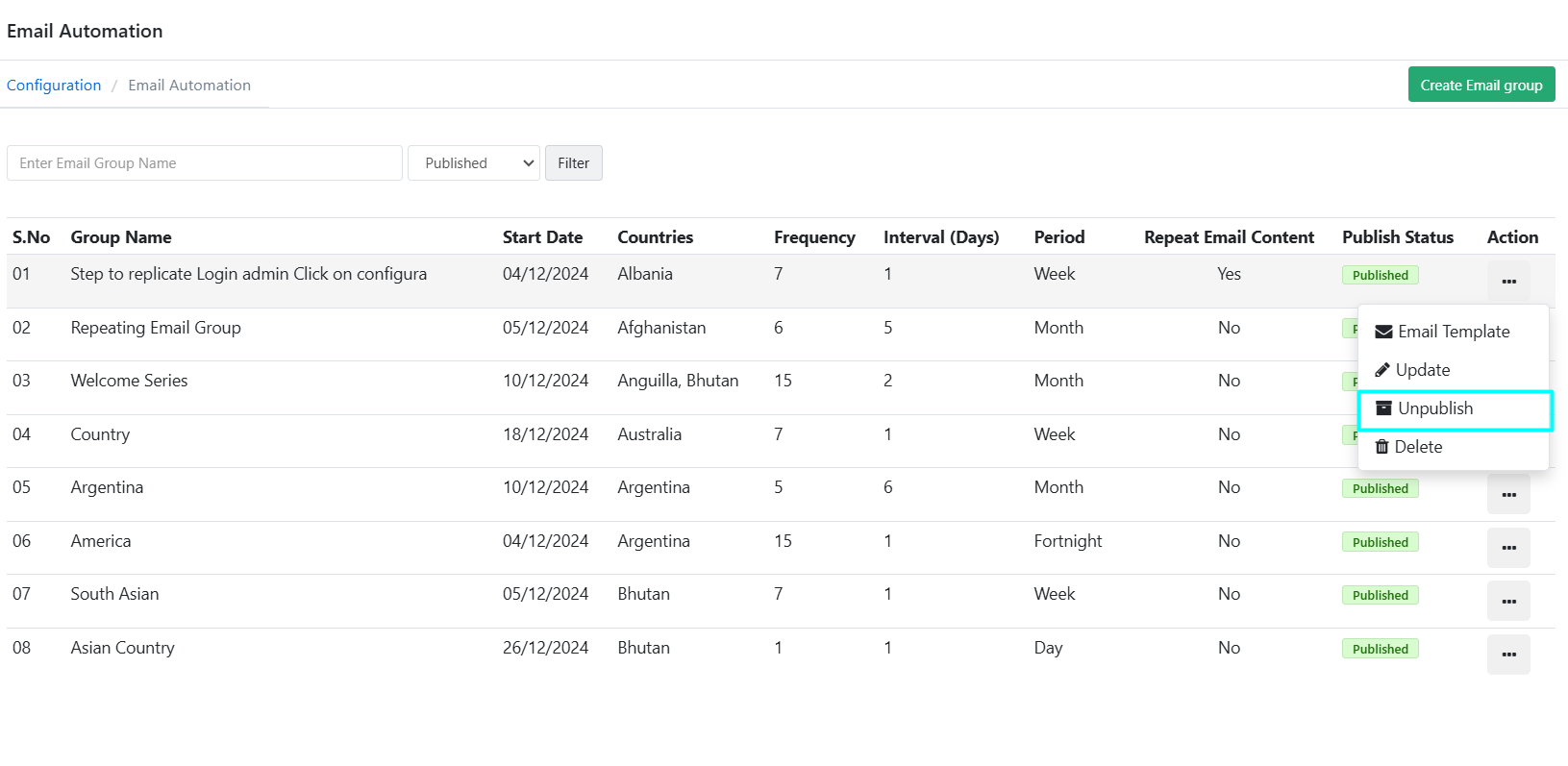Focus the Enter Email Group Name field
This screenshot has width=1568, height=766.
204,163
